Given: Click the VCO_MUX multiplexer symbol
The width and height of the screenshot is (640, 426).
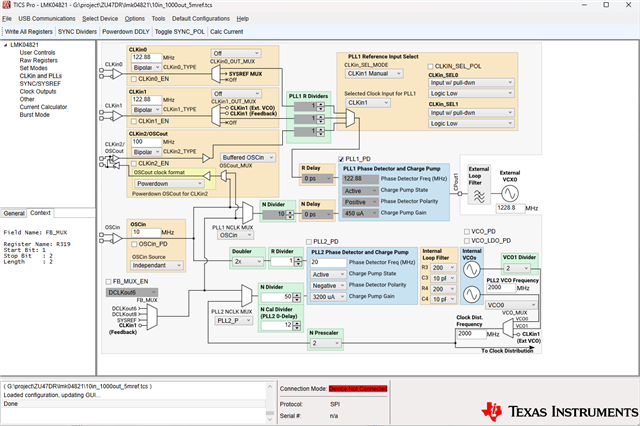Looking at the screenshot, I should coord(507,328).
